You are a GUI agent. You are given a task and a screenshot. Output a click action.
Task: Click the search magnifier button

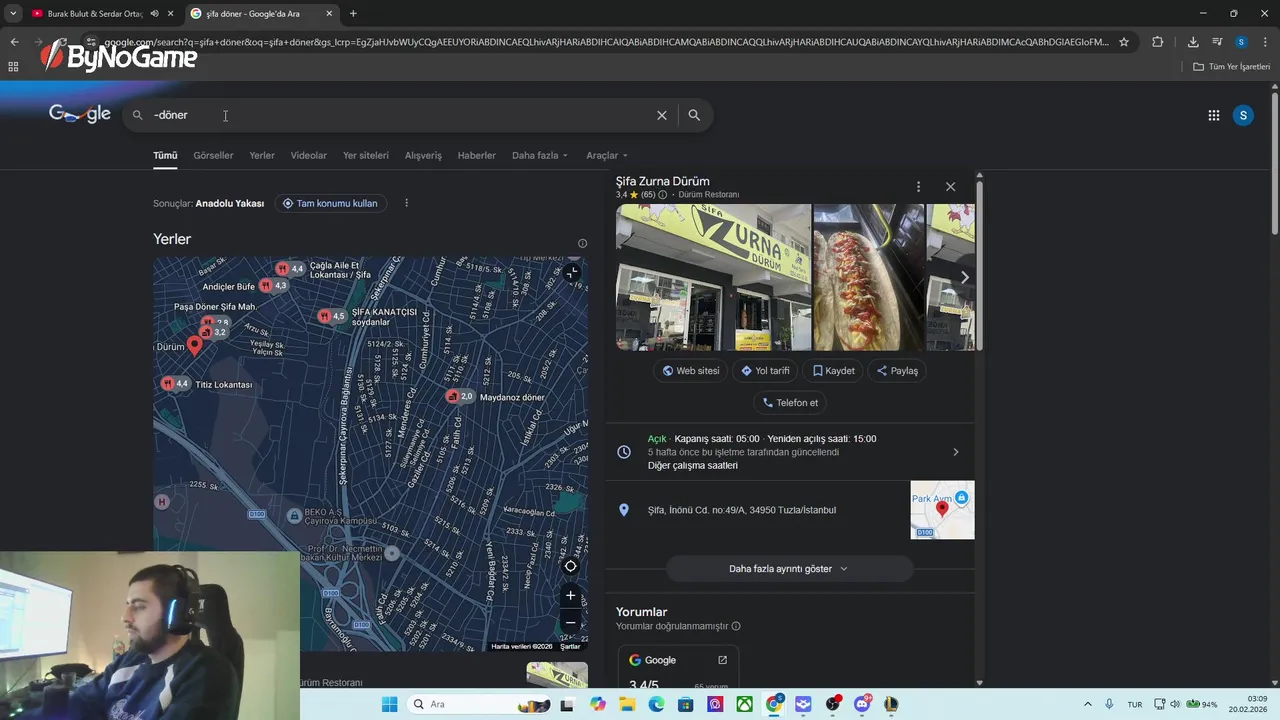(x=694, y=115)
